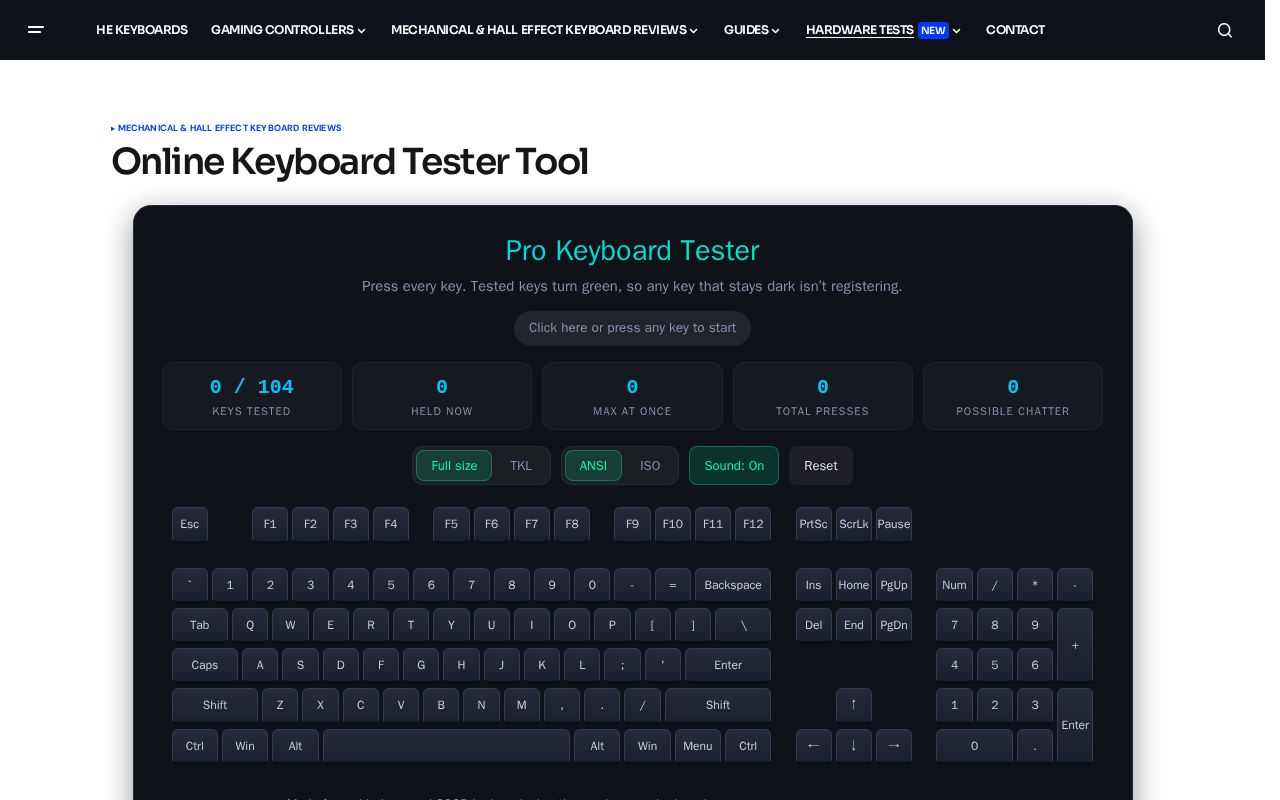Click the F5 key

coord(451,524)
